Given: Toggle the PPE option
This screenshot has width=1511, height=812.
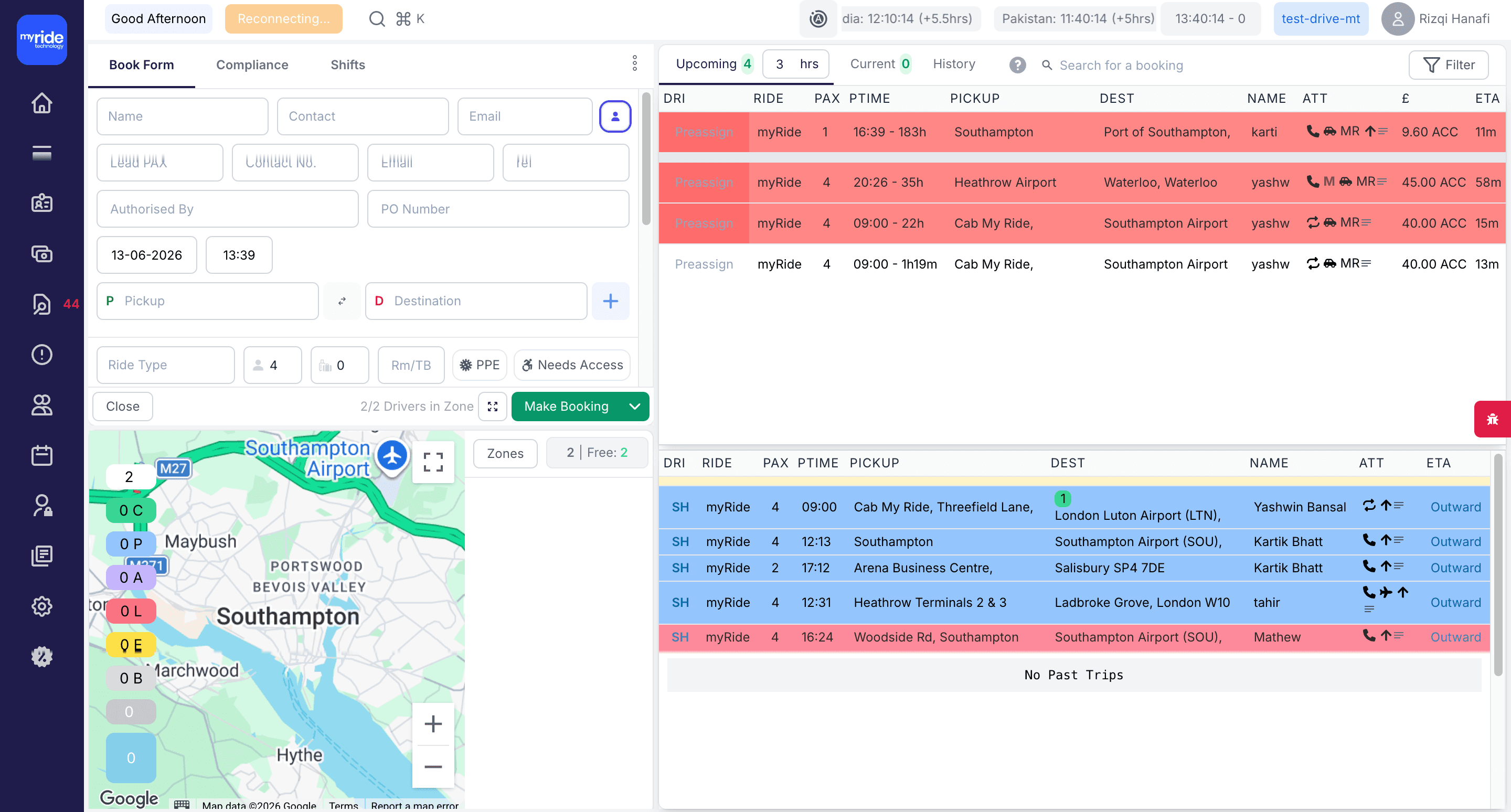Looking at the screenshot, I should (x=479, y=365).
